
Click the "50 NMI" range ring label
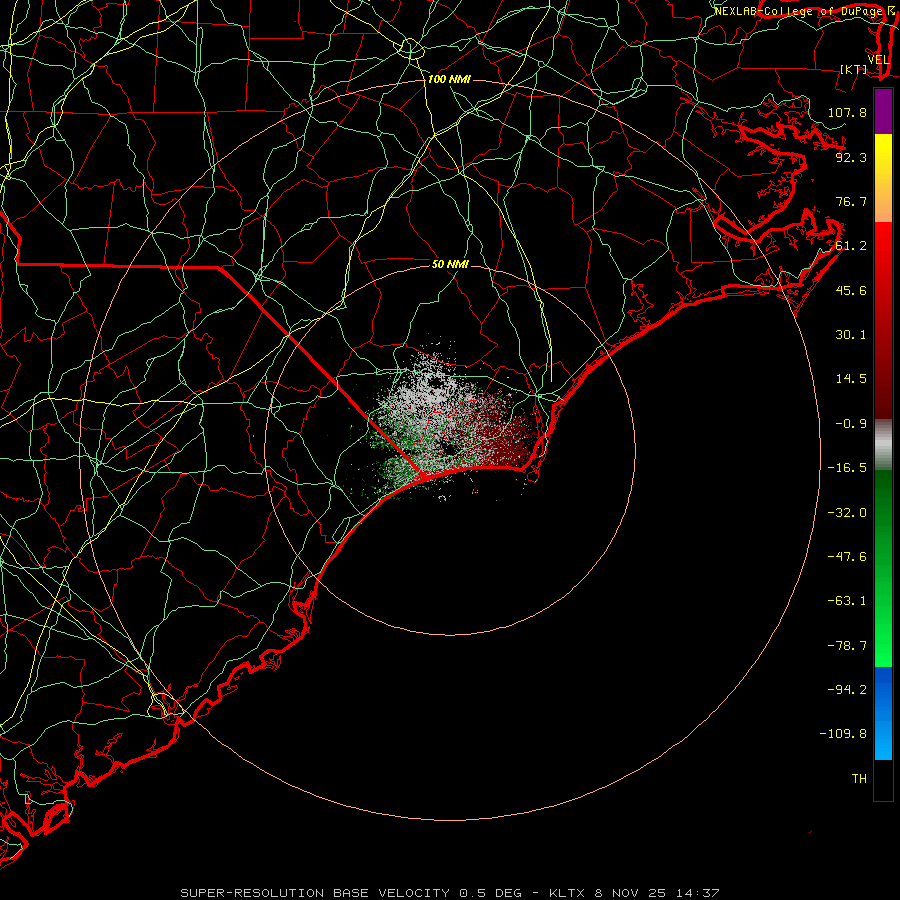click(x=450, y=264)
